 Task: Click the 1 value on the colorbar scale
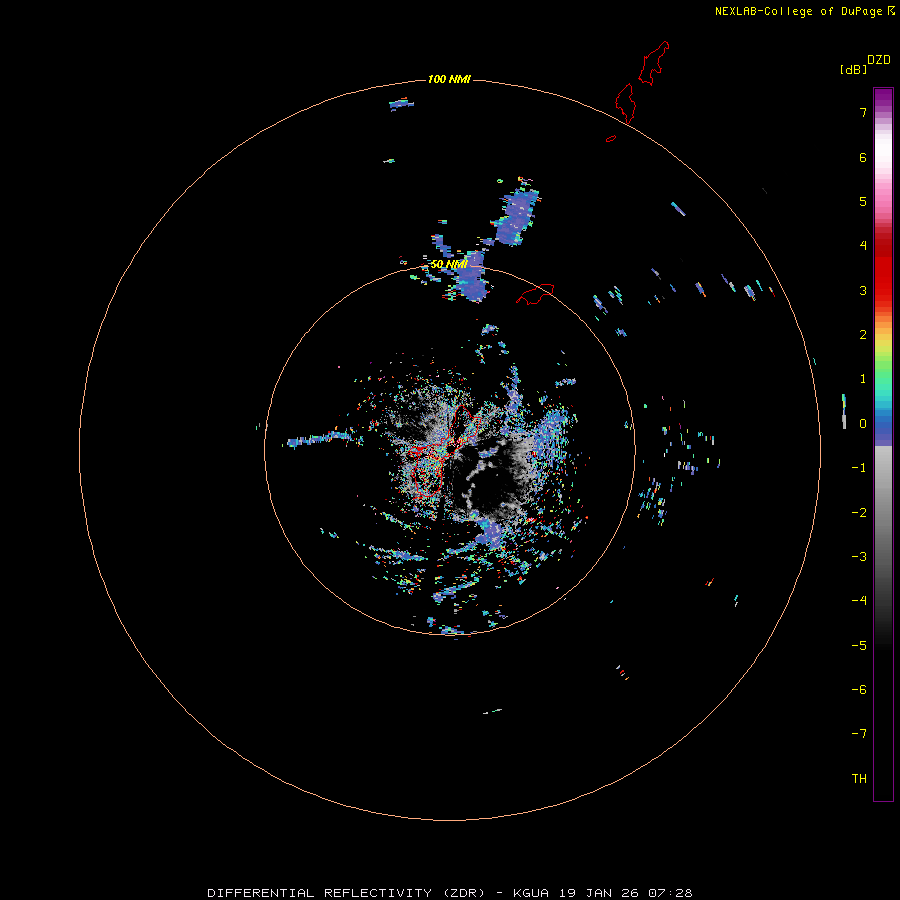point(863,379)
